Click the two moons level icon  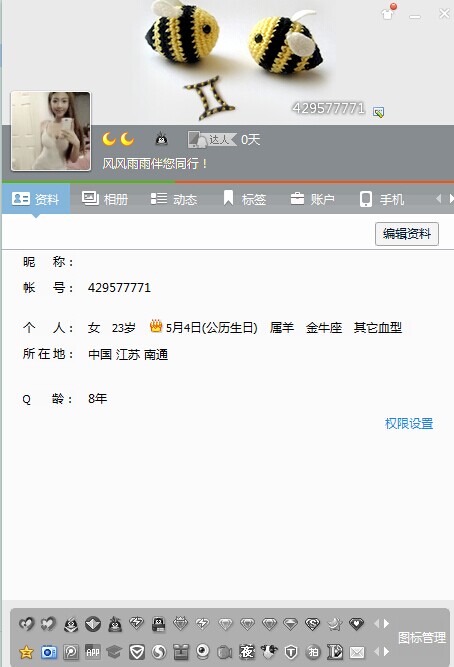(x=118, y=139)
